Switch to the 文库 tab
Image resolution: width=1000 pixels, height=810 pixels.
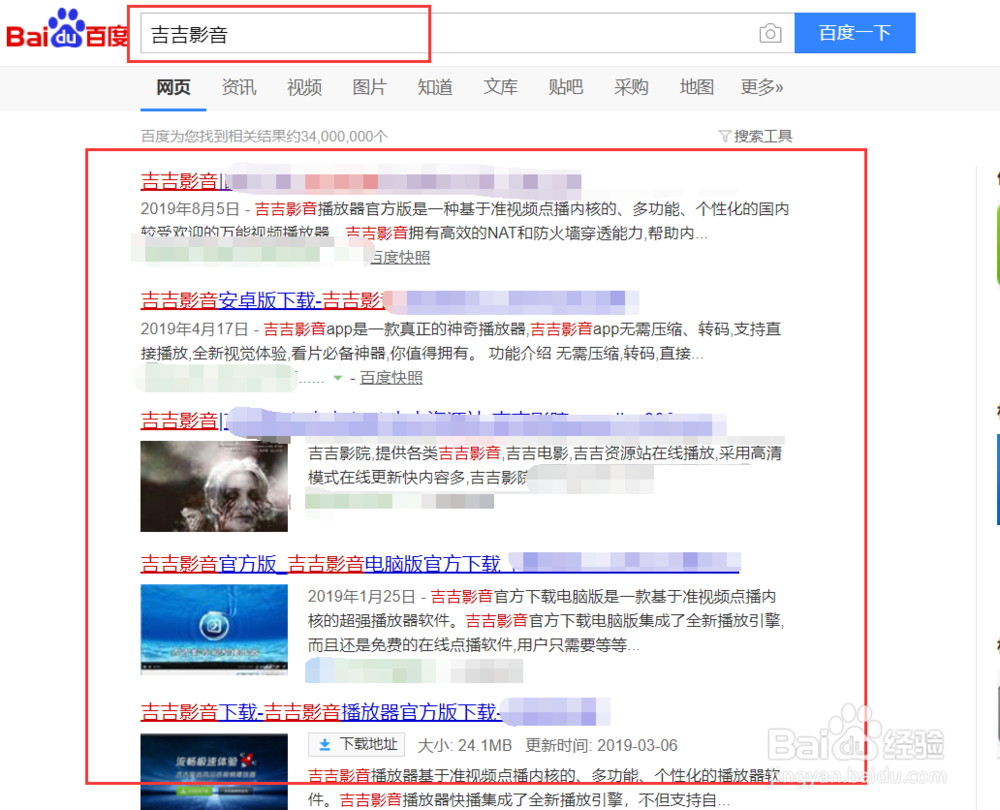pyautogui.click(x=501, y=87)
